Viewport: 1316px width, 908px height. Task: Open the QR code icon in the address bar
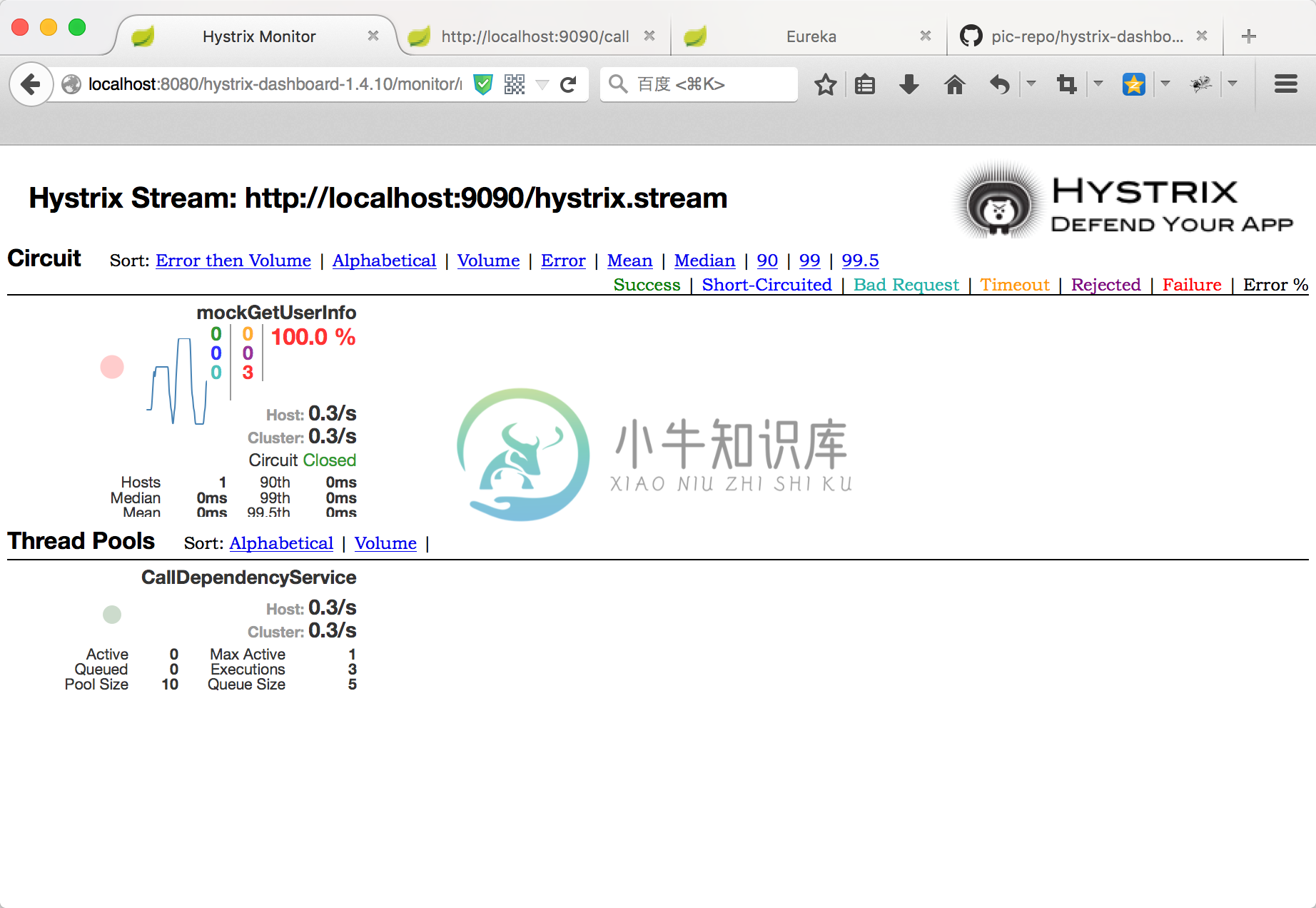(x=514, y=84)
